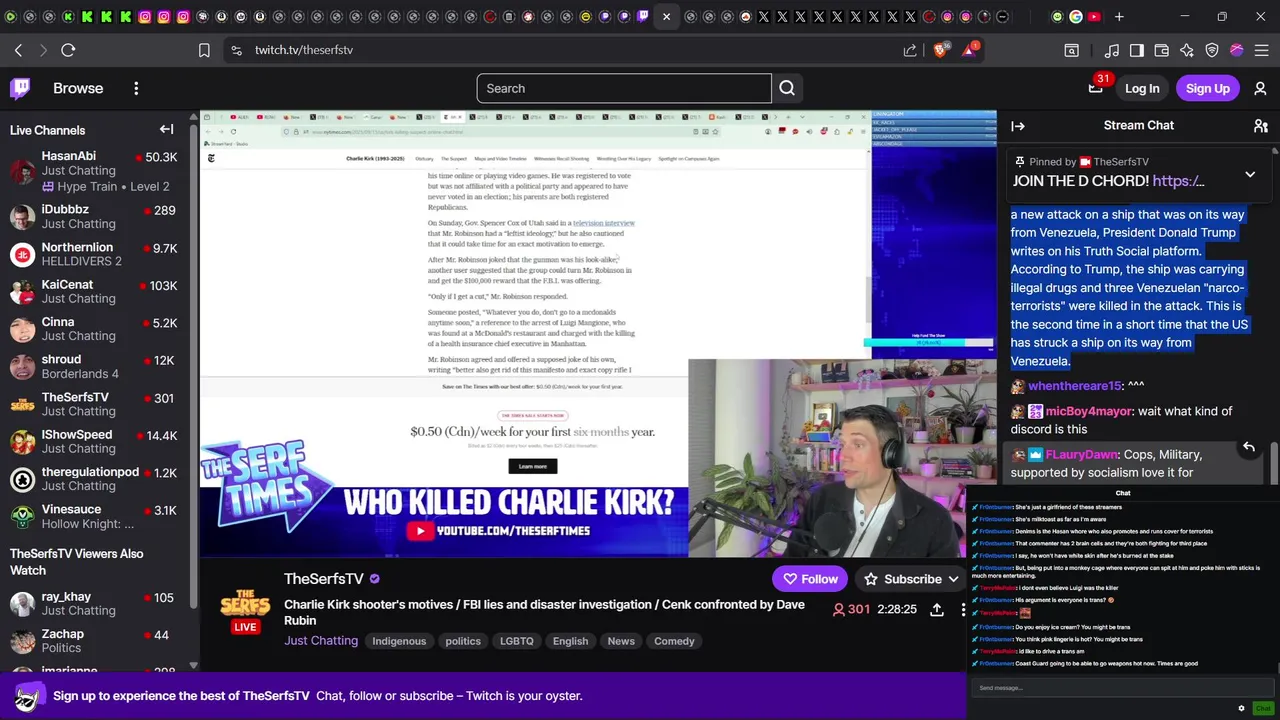Screen dimensions: 1280x720
Task: Click micBoy4mayor username in chat
Action: (x=1089, y=411)
